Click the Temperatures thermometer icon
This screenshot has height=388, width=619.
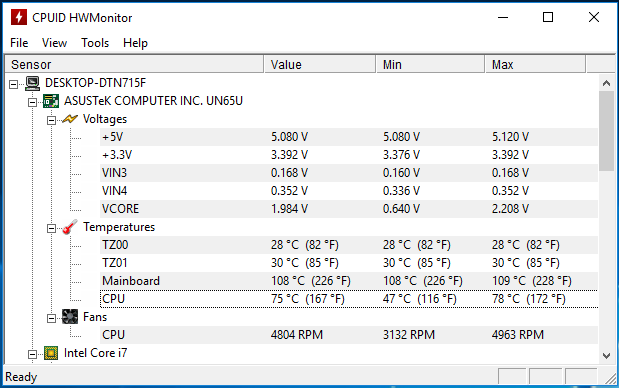(70, 227)
